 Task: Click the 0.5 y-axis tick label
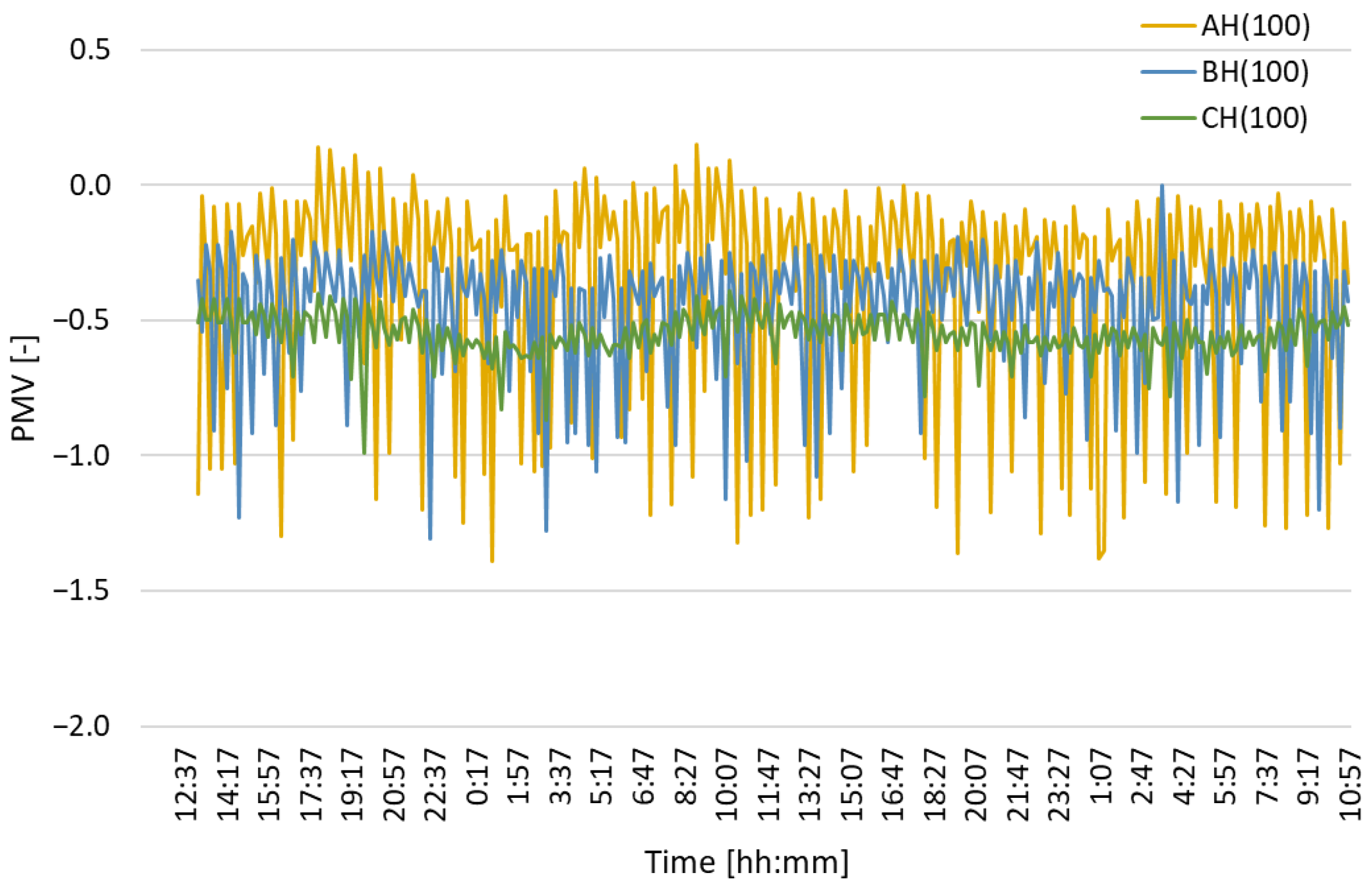[x=90, y=50]
